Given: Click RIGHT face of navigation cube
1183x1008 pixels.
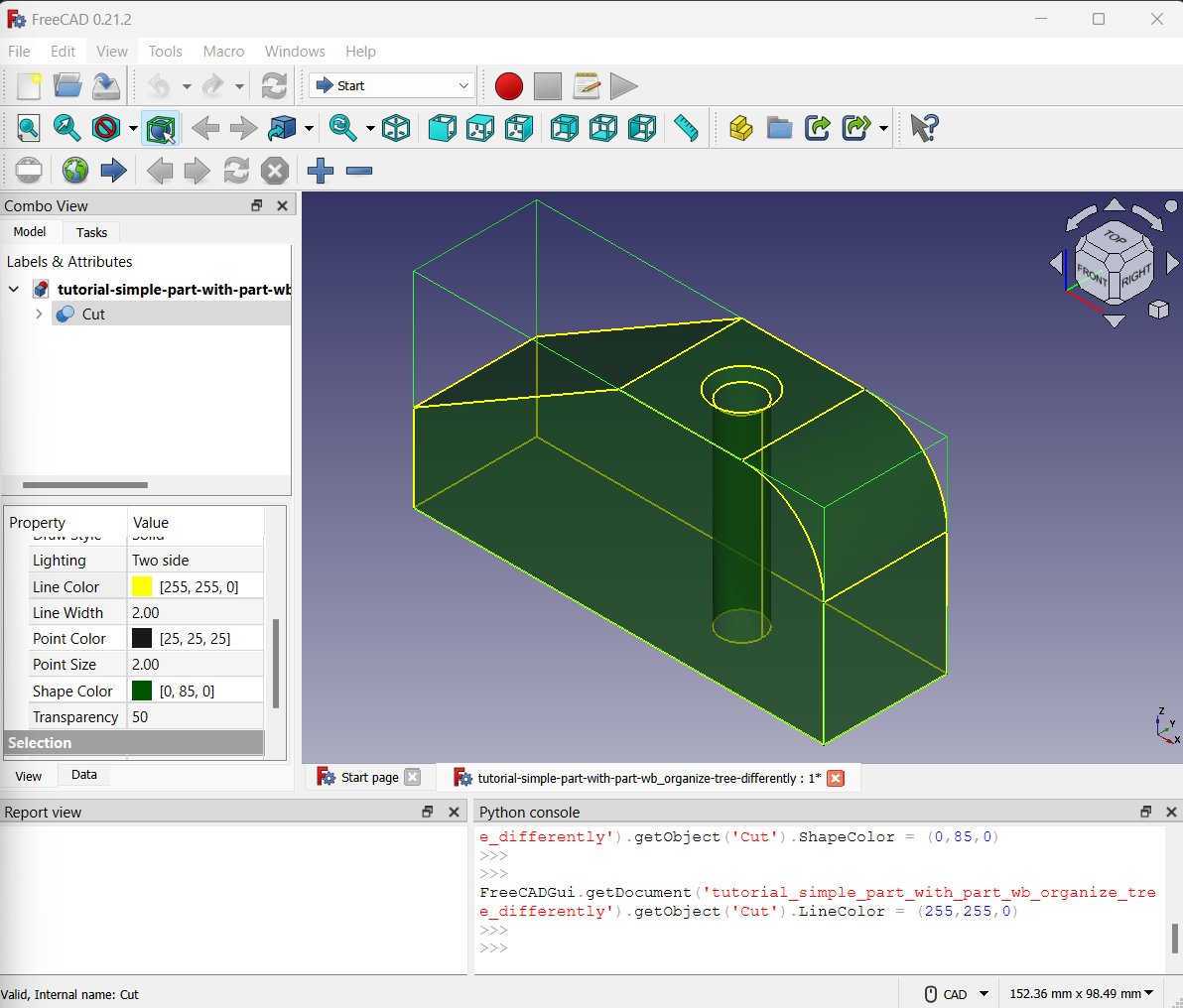Looking at the screenshot, I should point(1135,276).
